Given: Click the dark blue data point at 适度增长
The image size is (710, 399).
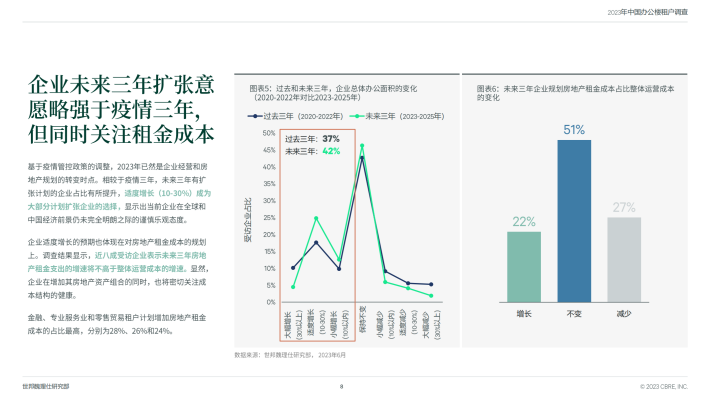Looking at the screenshot, I should [316, 243].
